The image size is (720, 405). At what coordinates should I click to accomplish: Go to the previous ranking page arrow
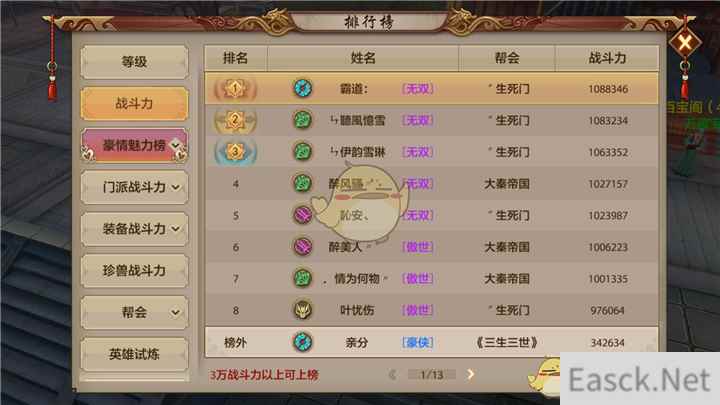[393, 375]
